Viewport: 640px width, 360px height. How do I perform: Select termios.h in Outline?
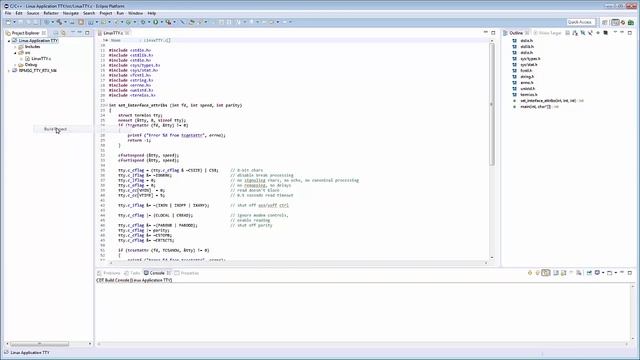(529, 95)
